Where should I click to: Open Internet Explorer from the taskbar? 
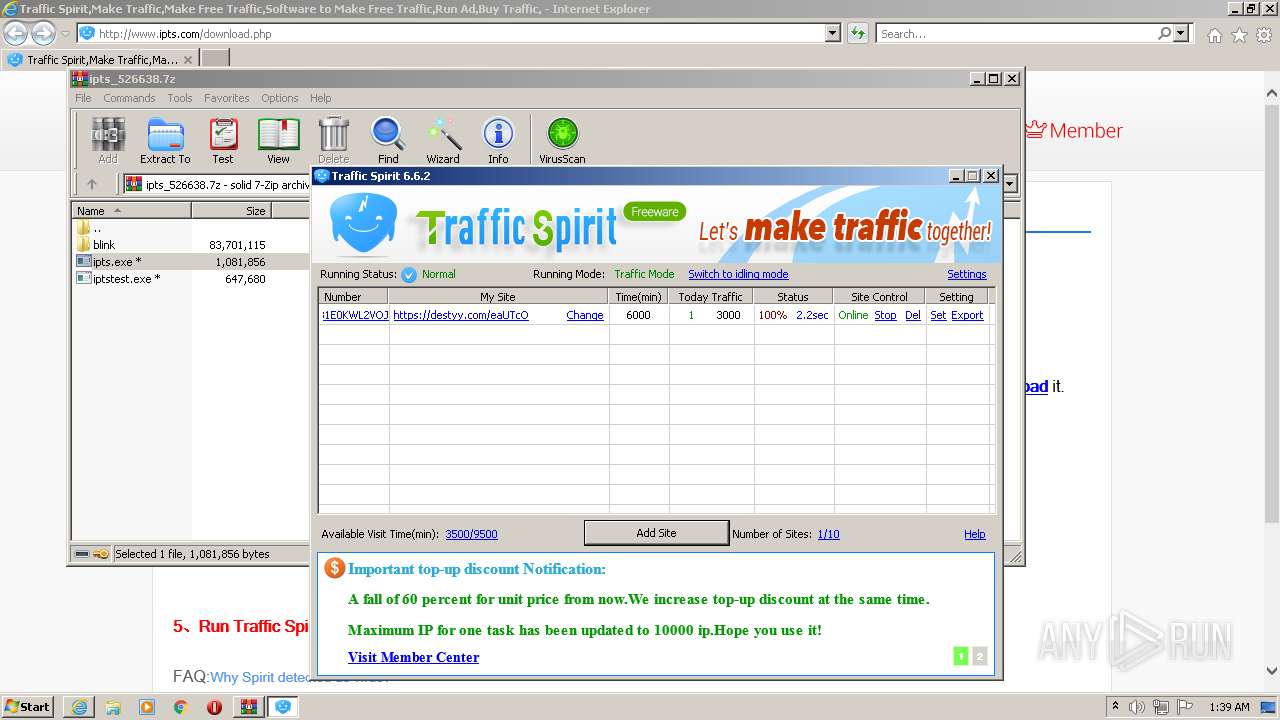[x=79, y=707]
